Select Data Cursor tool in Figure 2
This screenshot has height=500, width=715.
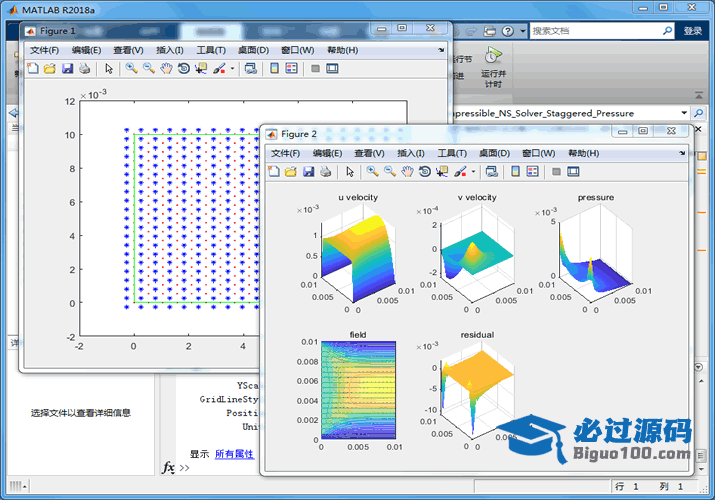[442, 171]
